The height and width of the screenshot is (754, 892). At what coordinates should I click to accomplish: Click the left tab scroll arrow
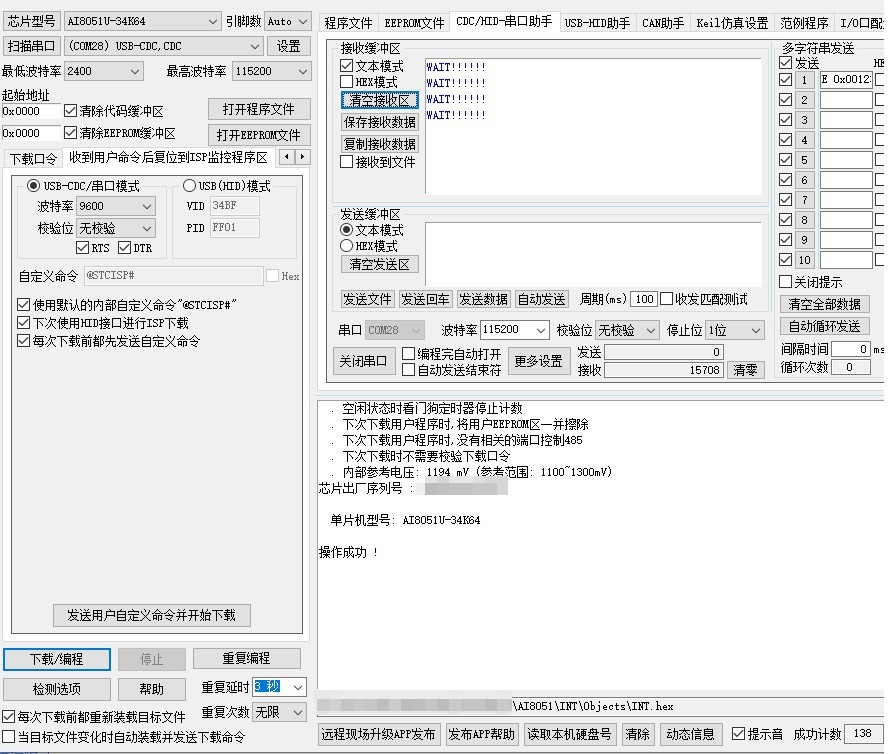coord(287,156)
